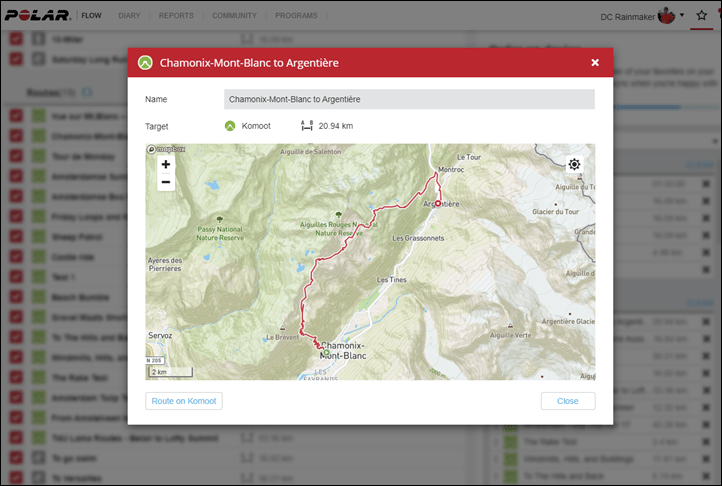Image resolution: width=722 pixels, height=486 pixels.
Task: Open the PROGRAMS menu
Action: 296,15
